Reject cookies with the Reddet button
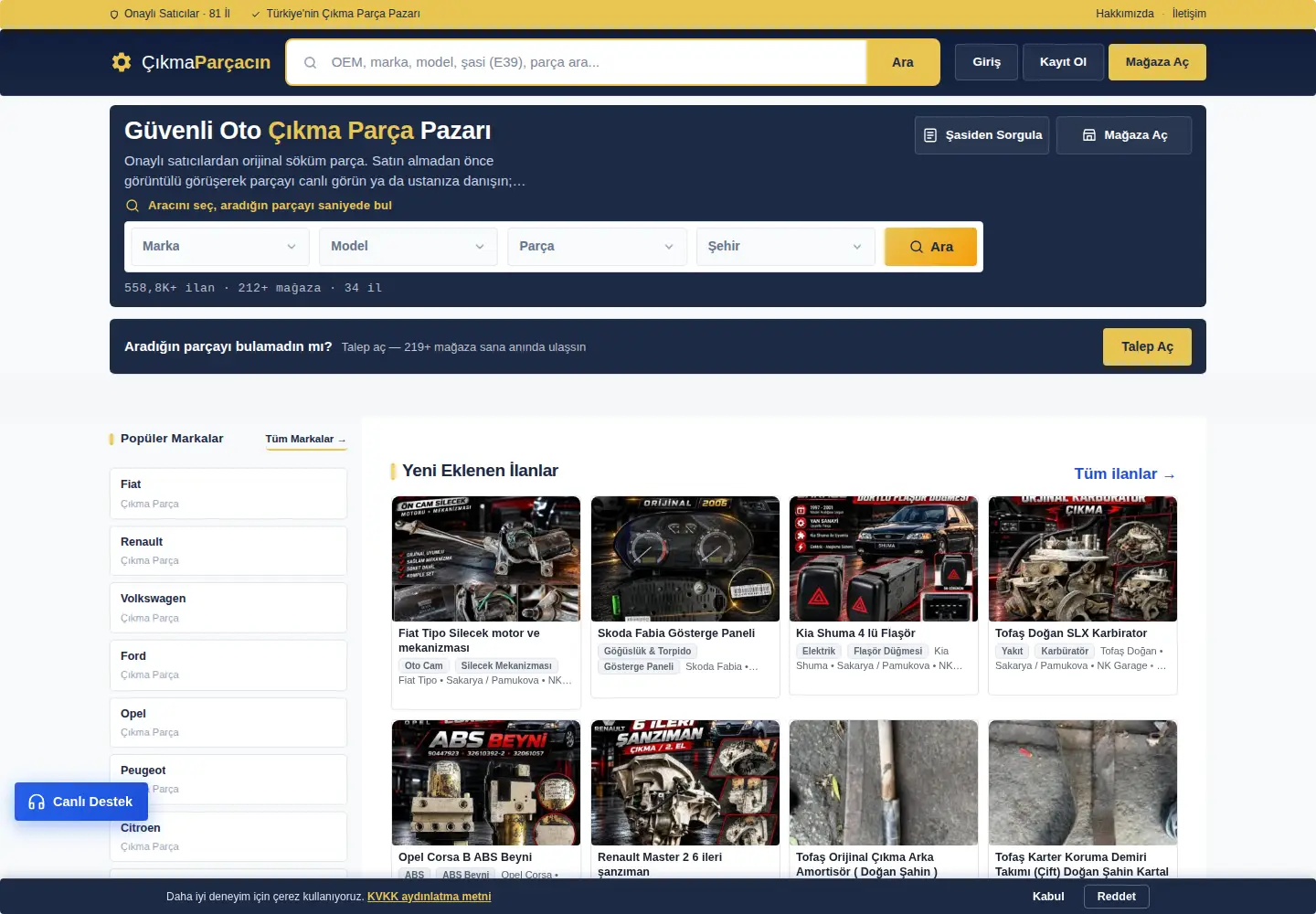Screen dimensions: 1316x914 click(x=1117, y=897)
